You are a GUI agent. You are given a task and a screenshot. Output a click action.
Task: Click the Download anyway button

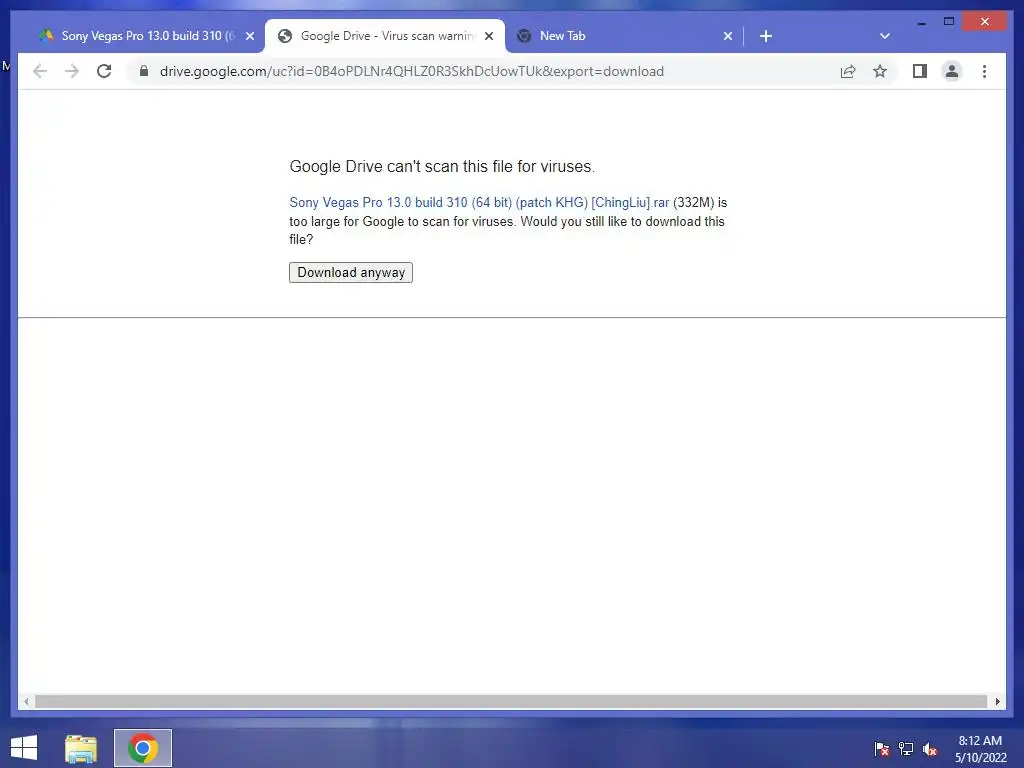click(351, 272)
